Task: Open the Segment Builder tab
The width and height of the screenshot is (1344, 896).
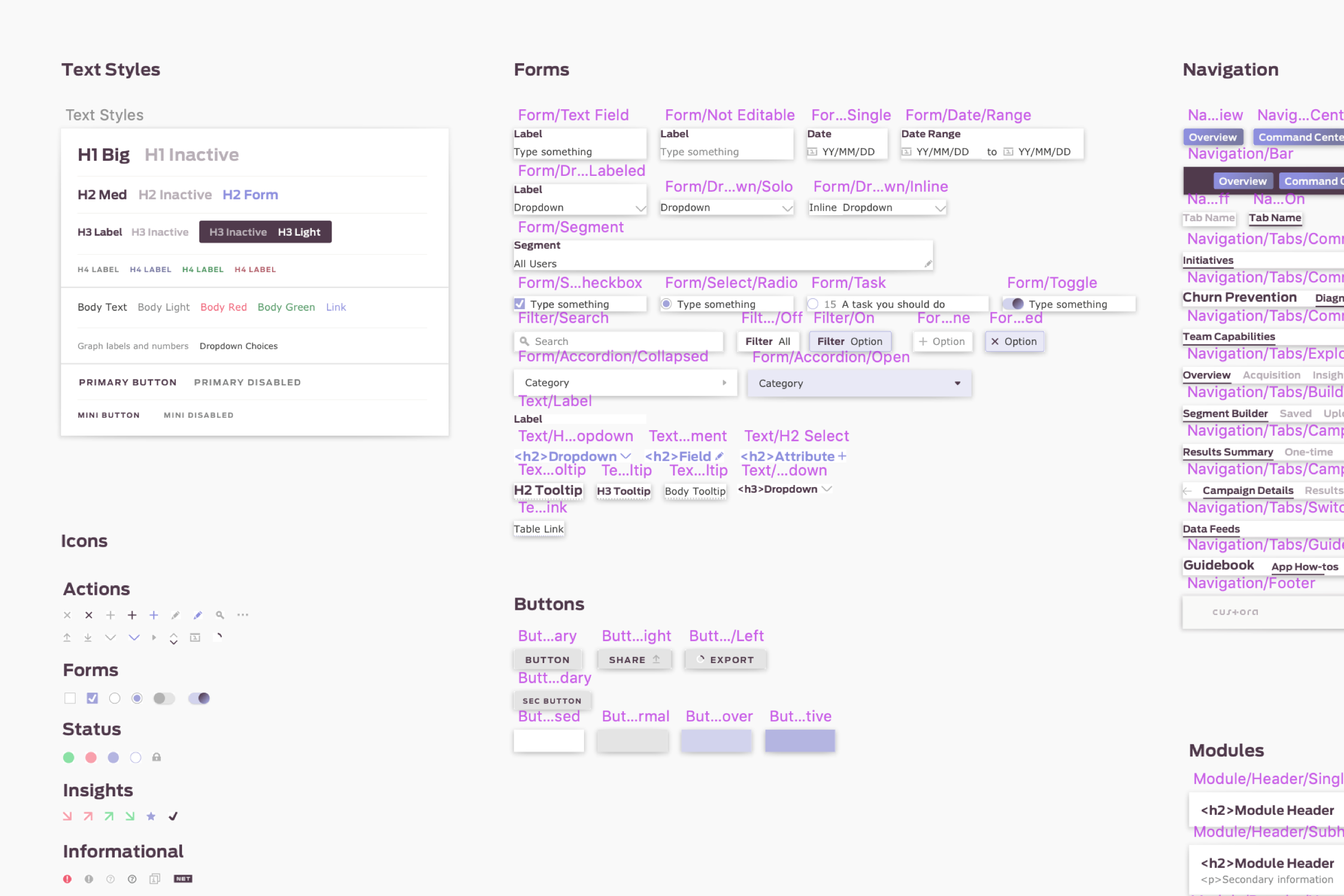Action: tap(1225, 414)
